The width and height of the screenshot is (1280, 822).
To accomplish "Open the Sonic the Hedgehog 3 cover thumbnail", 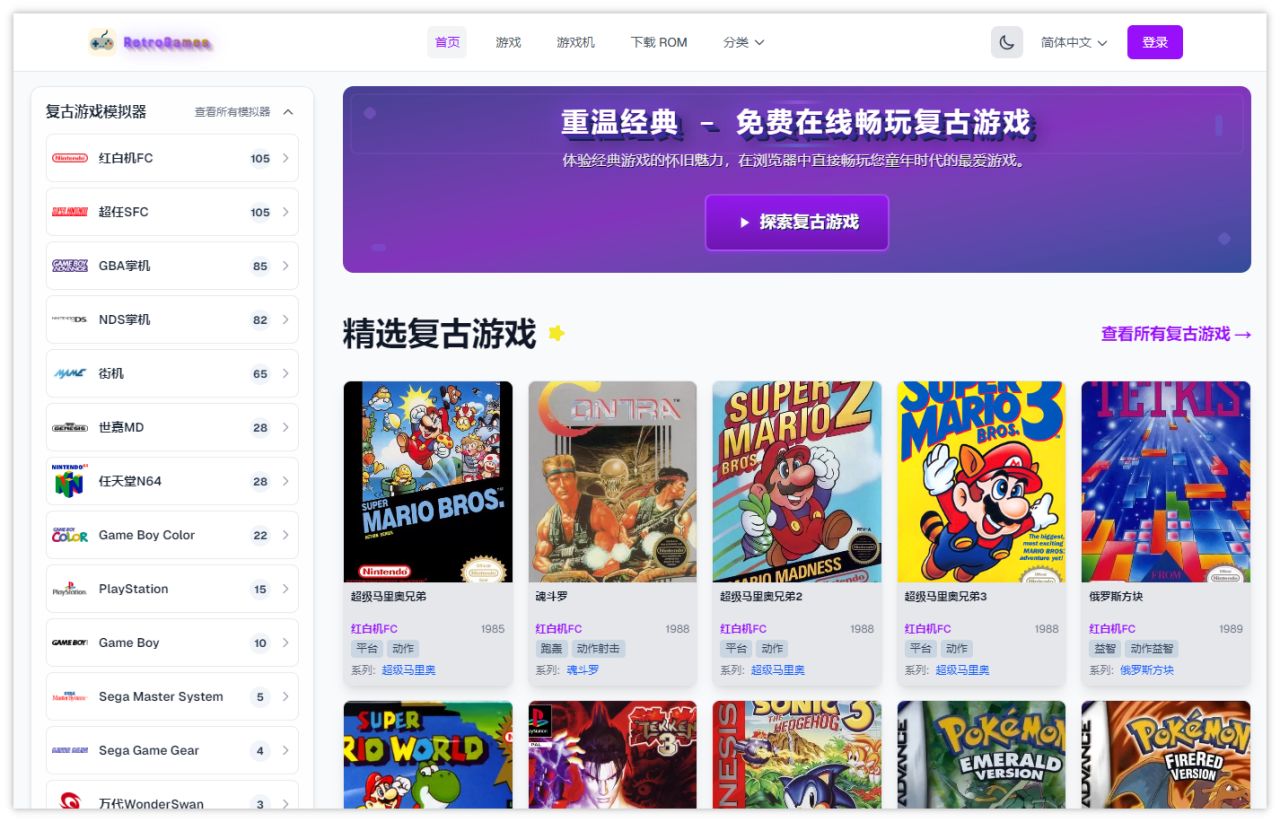I will coord(797,754).
